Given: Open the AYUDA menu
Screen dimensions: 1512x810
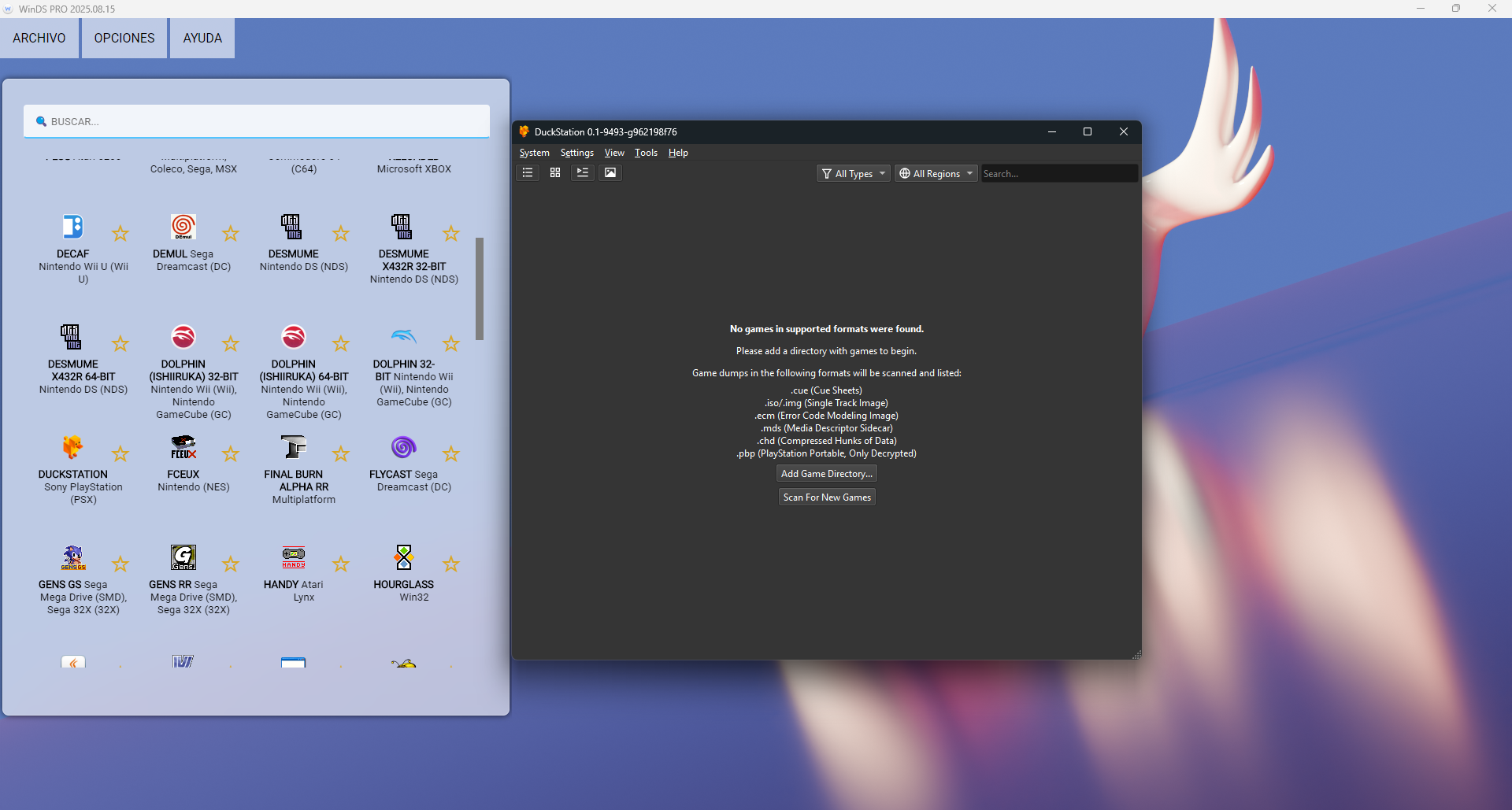Looking at the screenshot, I should coord(202,38).
